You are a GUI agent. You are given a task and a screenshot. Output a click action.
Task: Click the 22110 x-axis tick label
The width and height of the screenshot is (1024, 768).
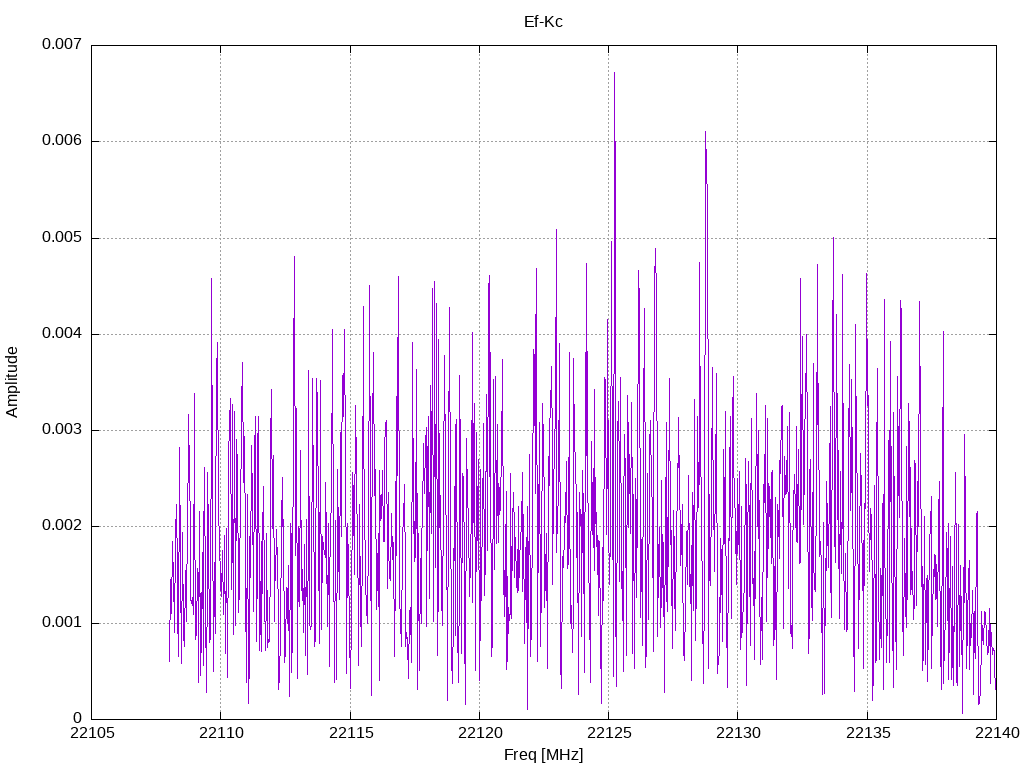[221, 733]
